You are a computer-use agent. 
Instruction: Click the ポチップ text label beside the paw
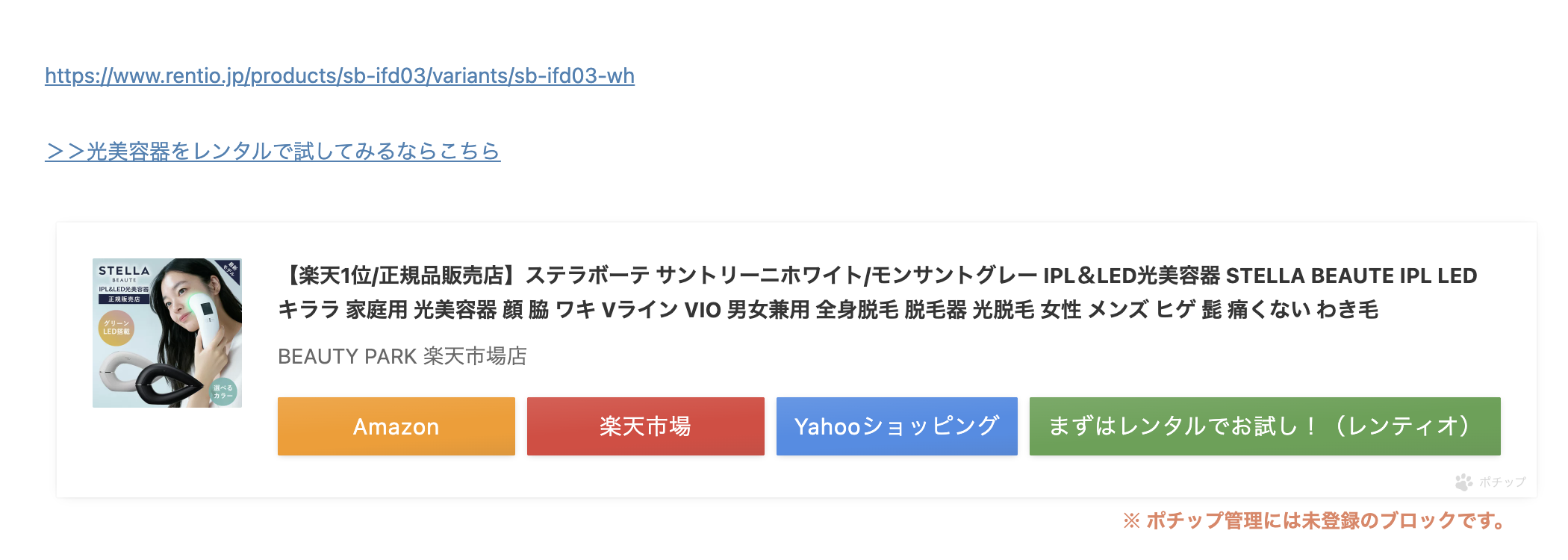[x=1502, y=482]
